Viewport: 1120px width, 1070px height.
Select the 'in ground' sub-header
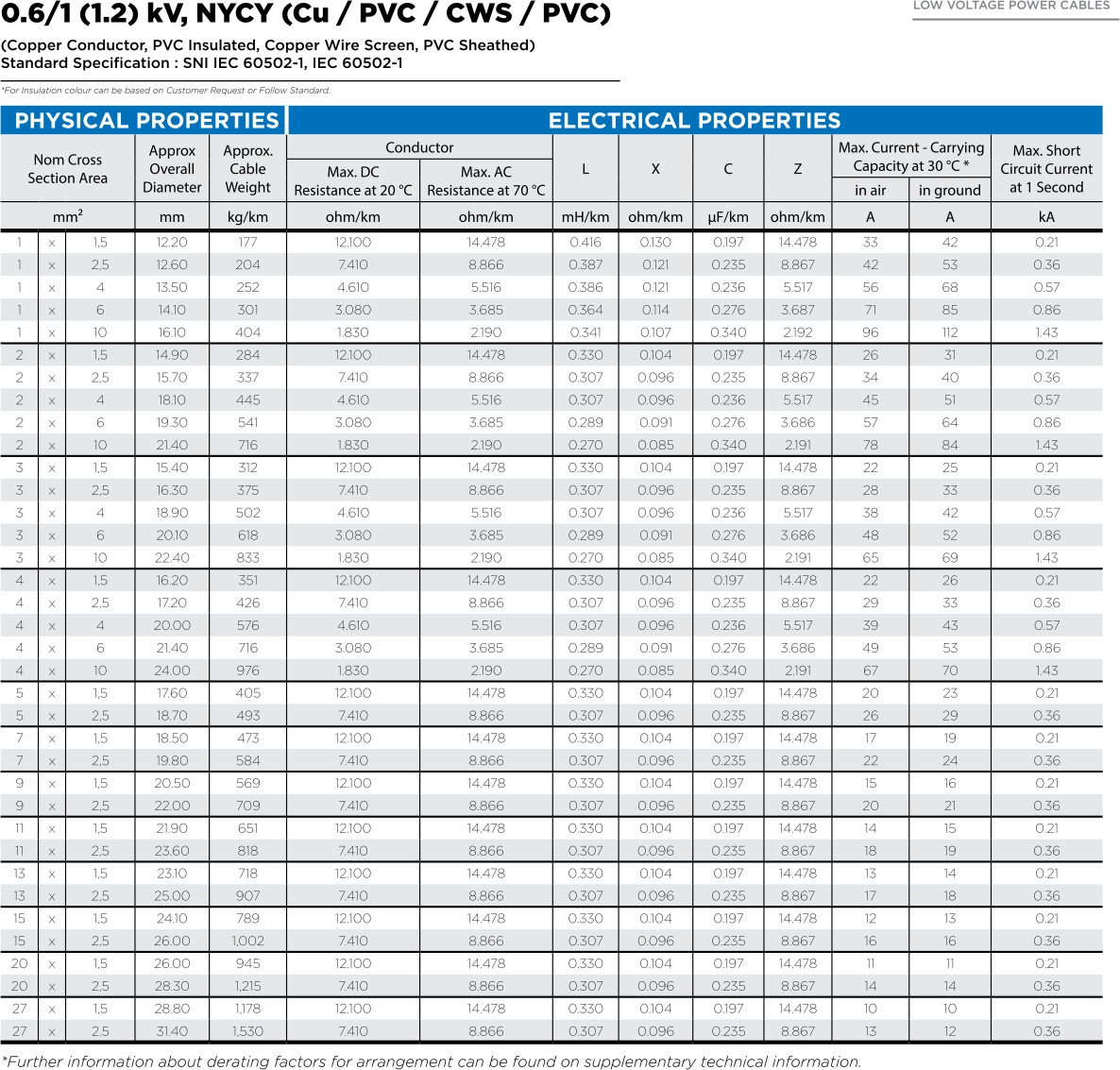949,190
